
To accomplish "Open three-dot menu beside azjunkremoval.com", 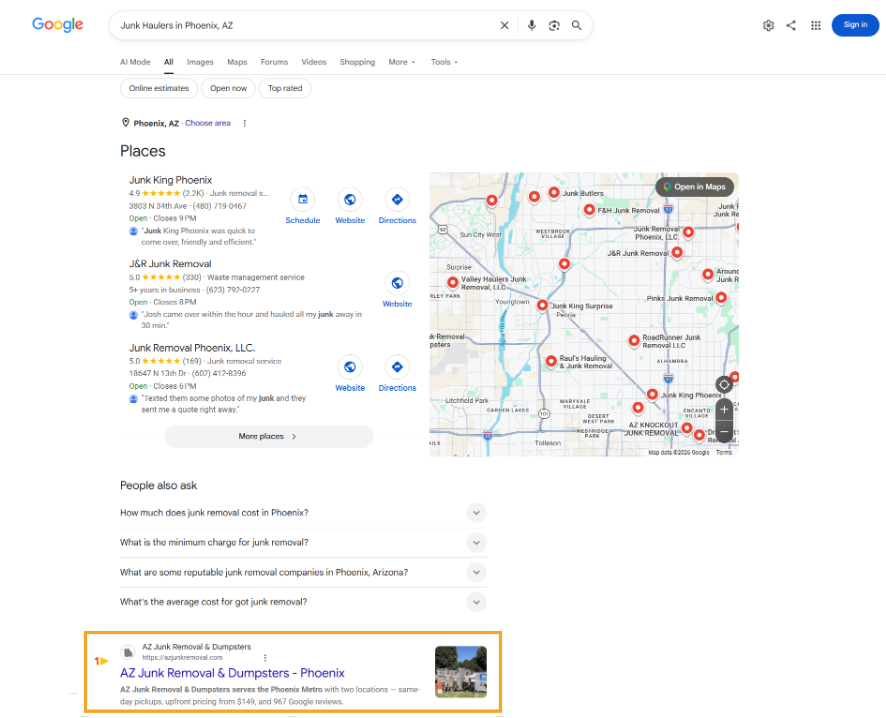I will click(x=265, y=658).
